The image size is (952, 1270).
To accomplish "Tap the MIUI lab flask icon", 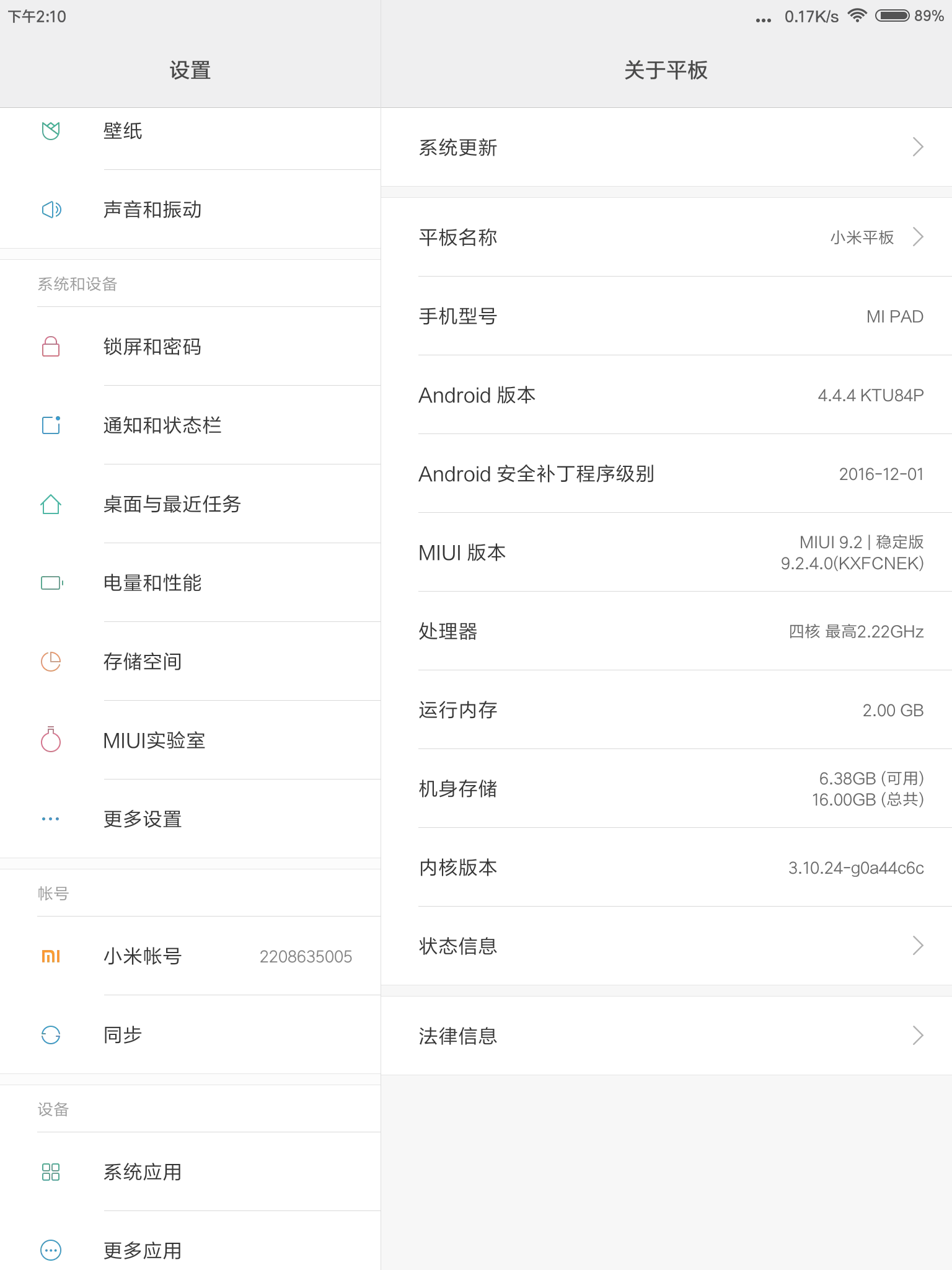I will [51, 739].
